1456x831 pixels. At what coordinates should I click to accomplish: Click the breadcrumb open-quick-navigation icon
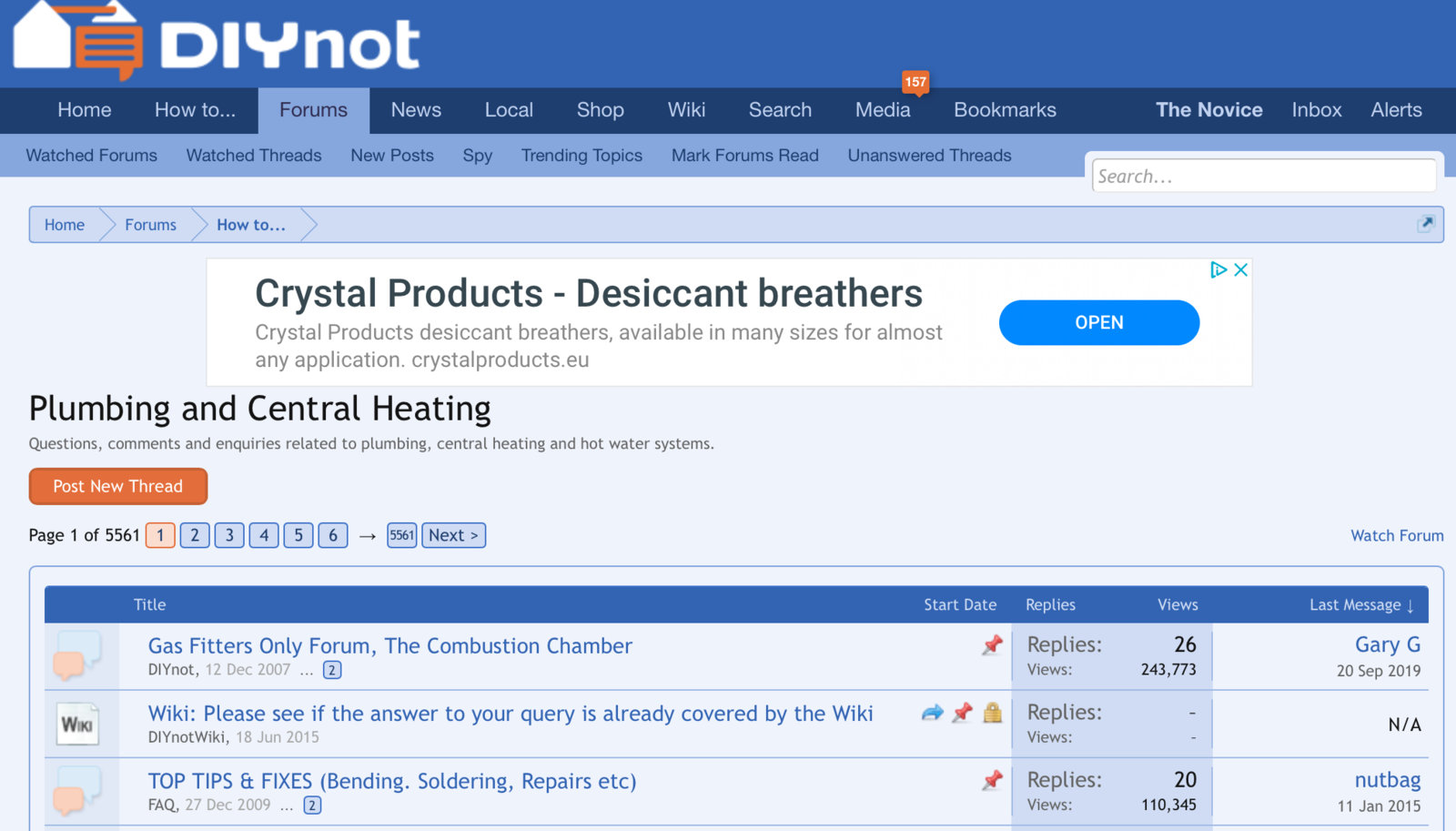click(1426, 224)
